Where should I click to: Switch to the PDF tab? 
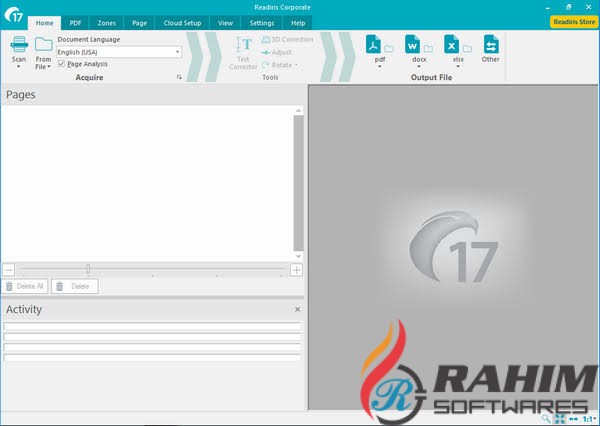pos(75,23)
